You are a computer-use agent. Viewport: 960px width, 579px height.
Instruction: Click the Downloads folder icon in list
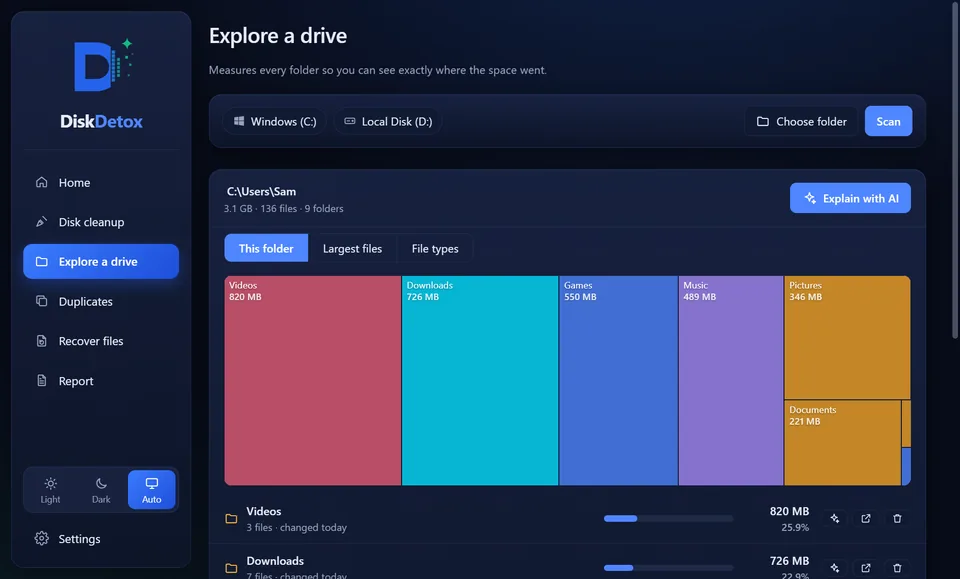[x=231, y=569]
